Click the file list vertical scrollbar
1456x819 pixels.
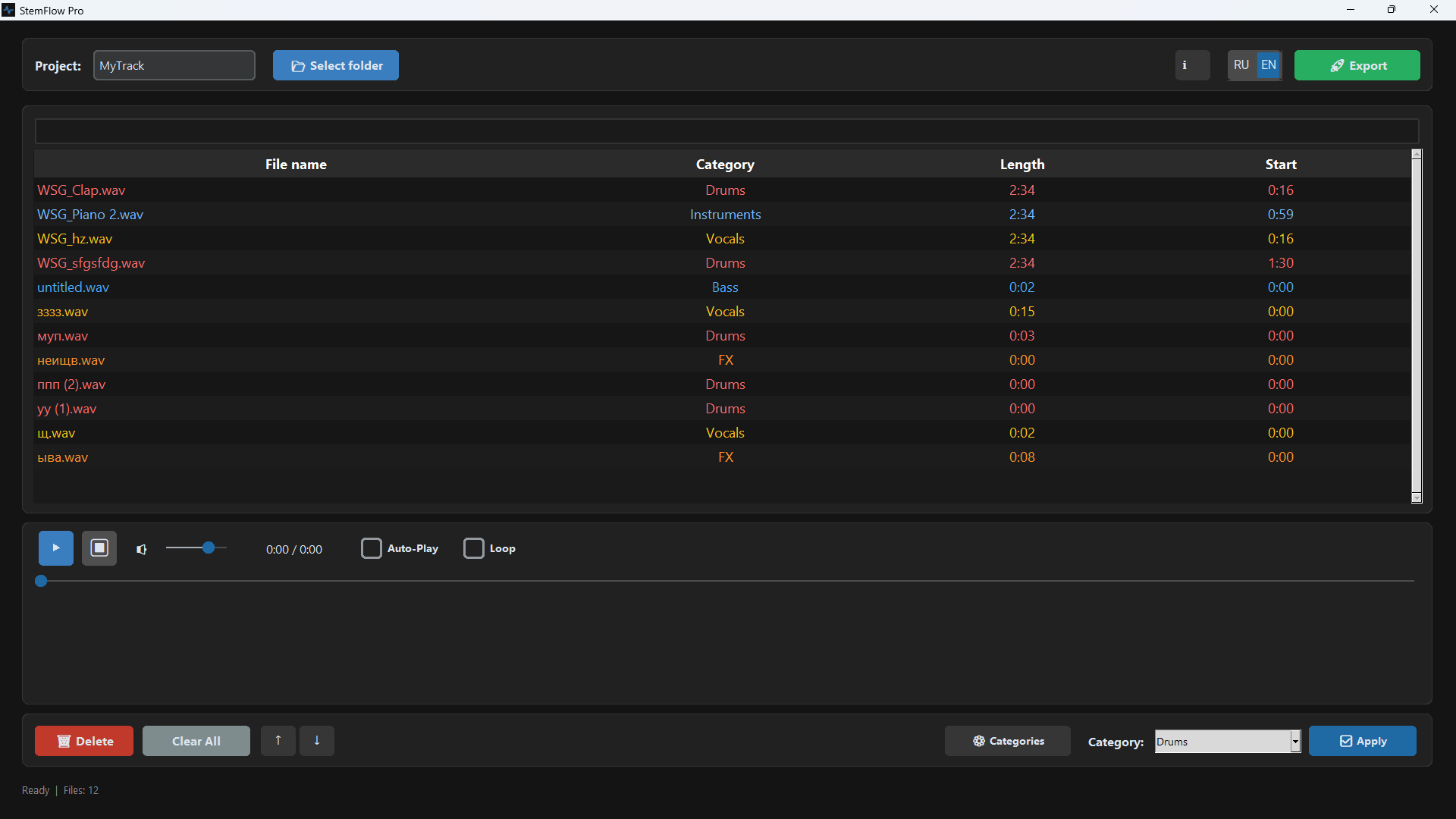(1417, 326)
